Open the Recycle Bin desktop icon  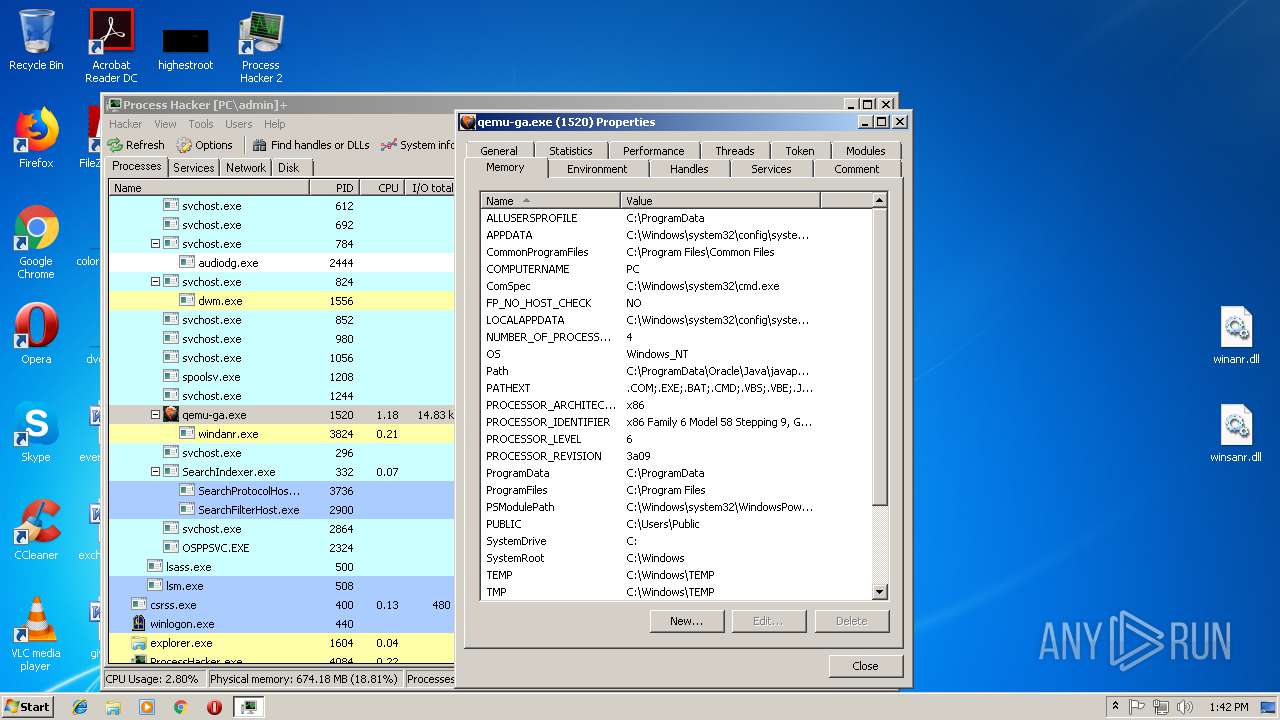[x=36, y=40]
